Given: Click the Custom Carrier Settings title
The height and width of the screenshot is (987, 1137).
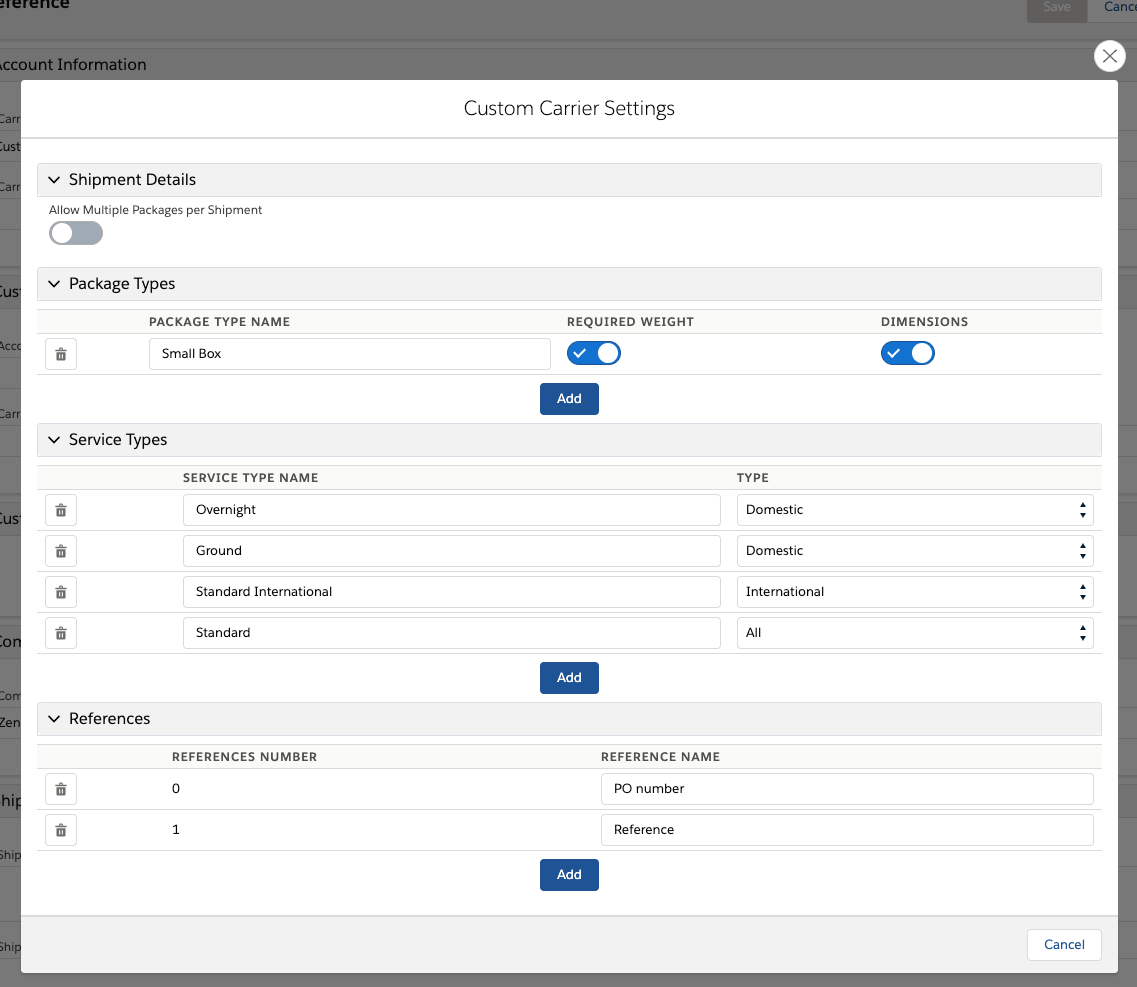Looking at the screenshot, I should coord(569,109).
